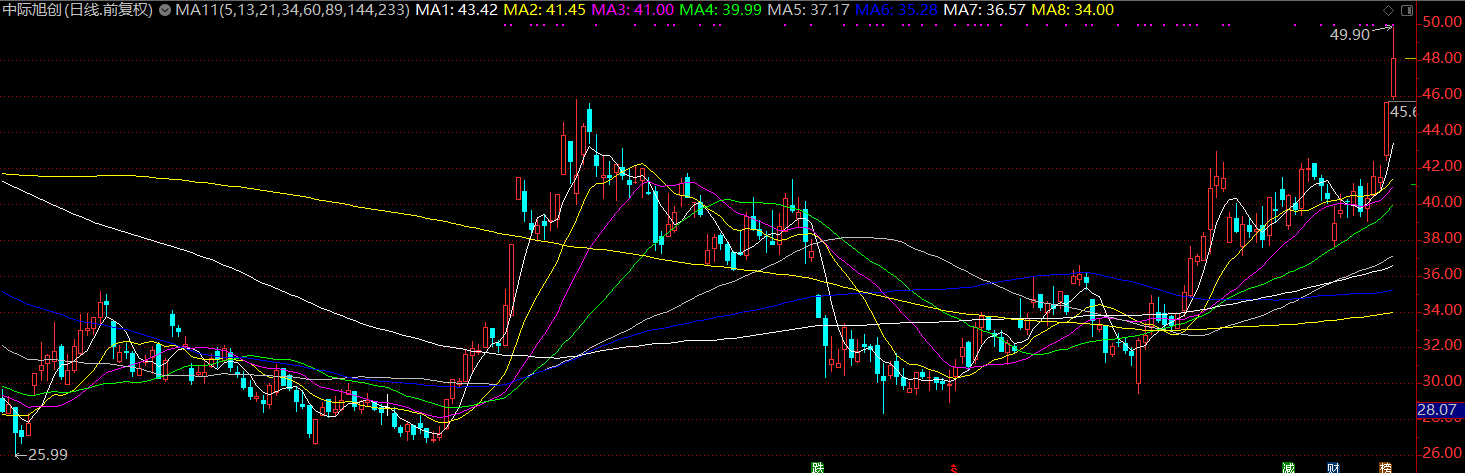Click the 50.00 label on price axis
This screenshot has height=473, width=1465.
point(1438,22)
